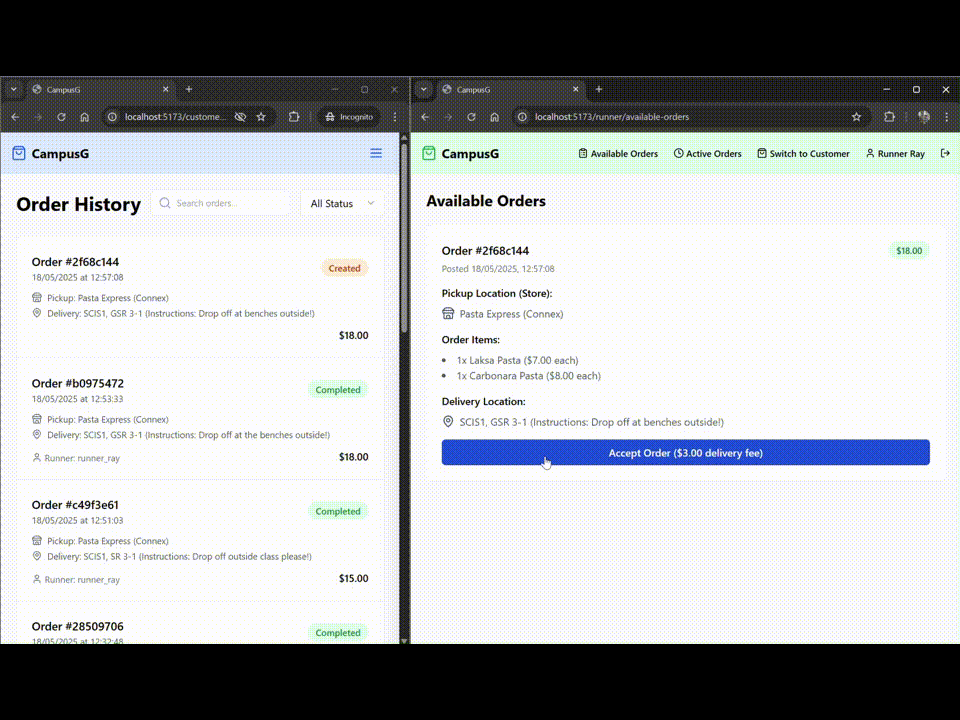Click pickup store icon on order #2f68c144 card
The image size is (960, 720).
37,298
